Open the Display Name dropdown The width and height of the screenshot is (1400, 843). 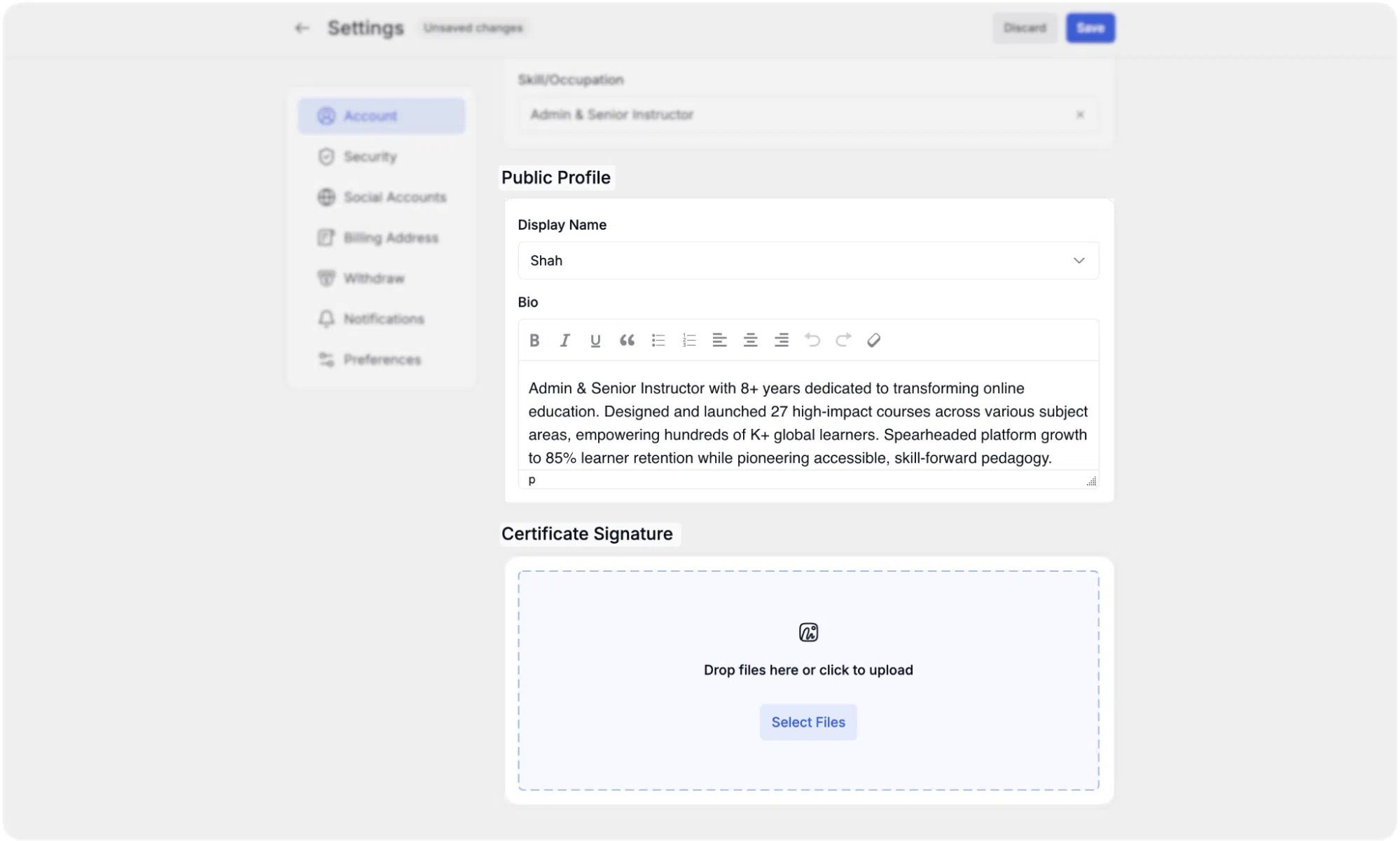(x=808, y=261)
